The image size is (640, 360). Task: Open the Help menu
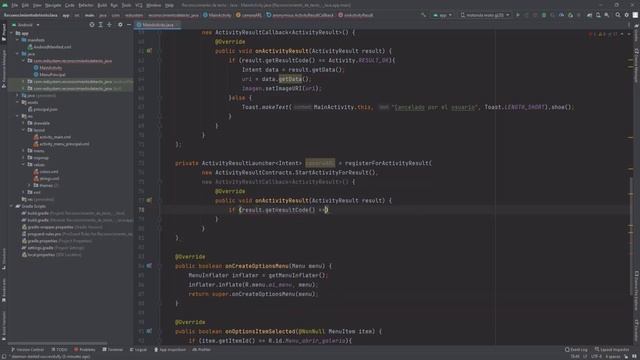[169, 5]
